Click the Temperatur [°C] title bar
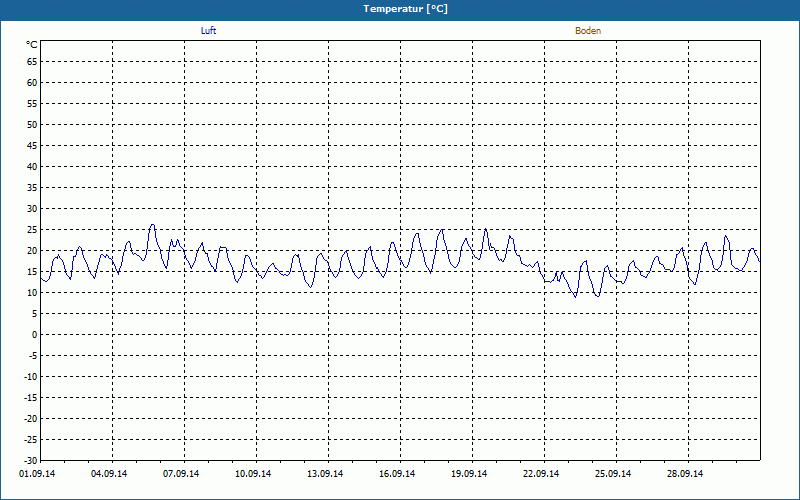Screen dimensions: 800x500 point(400,9)
